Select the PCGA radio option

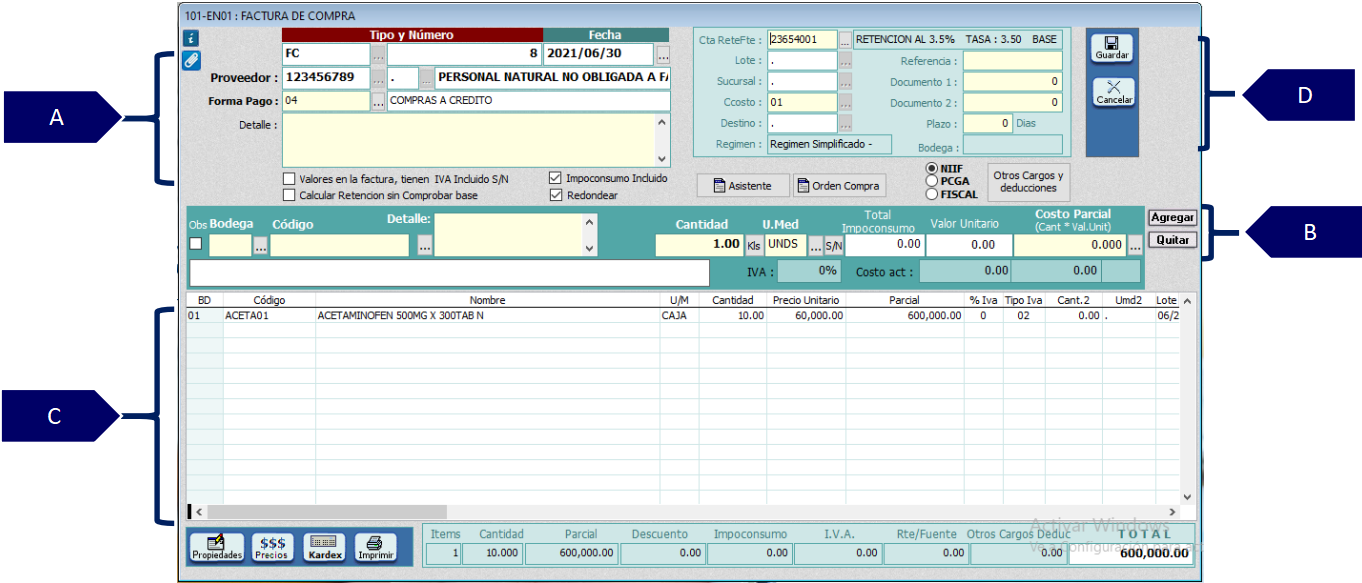click(x=932, y=181)
